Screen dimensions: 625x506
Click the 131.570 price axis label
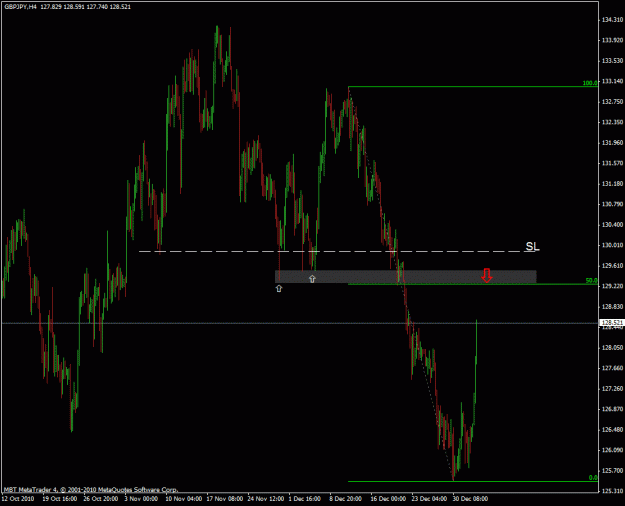(612, 163)
